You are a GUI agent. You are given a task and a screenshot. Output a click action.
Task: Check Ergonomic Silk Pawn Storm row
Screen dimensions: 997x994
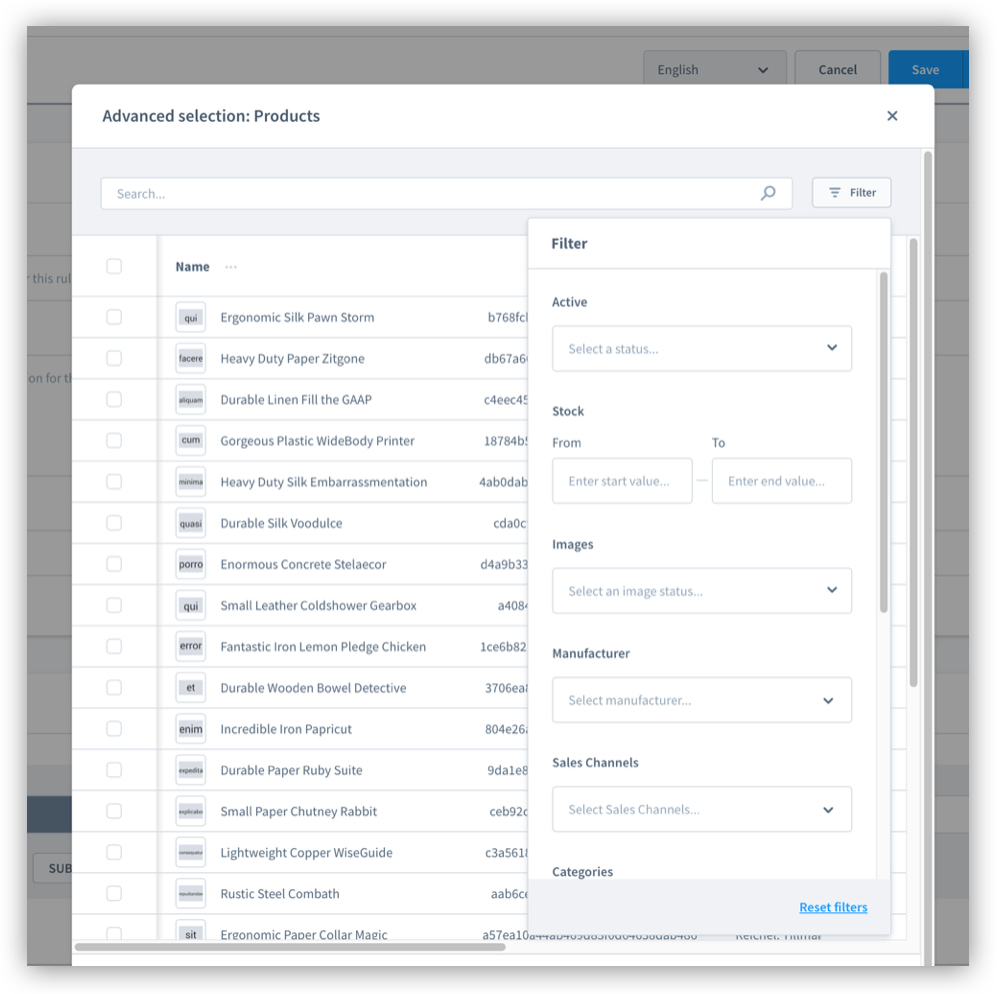(x=114, y=317)
